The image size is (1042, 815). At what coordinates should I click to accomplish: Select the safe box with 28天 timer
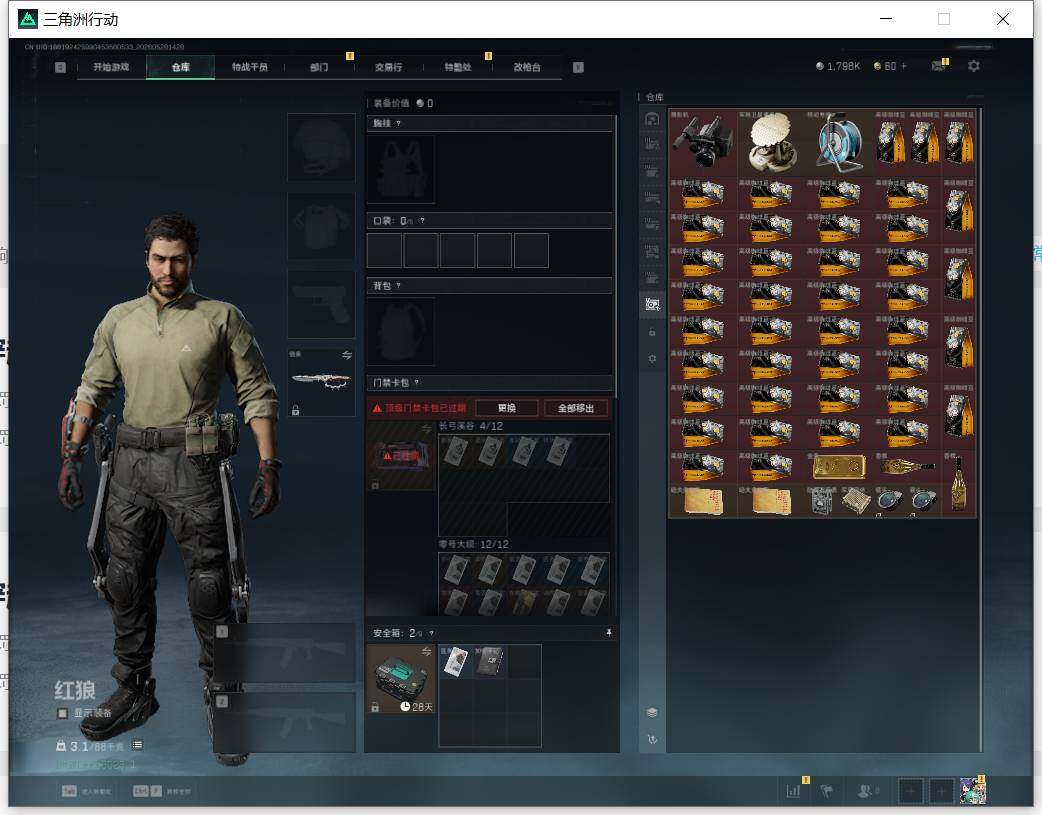coord(401,679)
